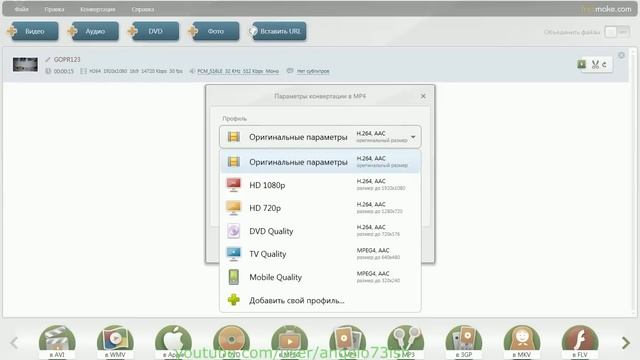Screen dimensions: 640x360
Task: Select highlighted Оригинальные параметры list option
Action: click(x=320, y=162)
